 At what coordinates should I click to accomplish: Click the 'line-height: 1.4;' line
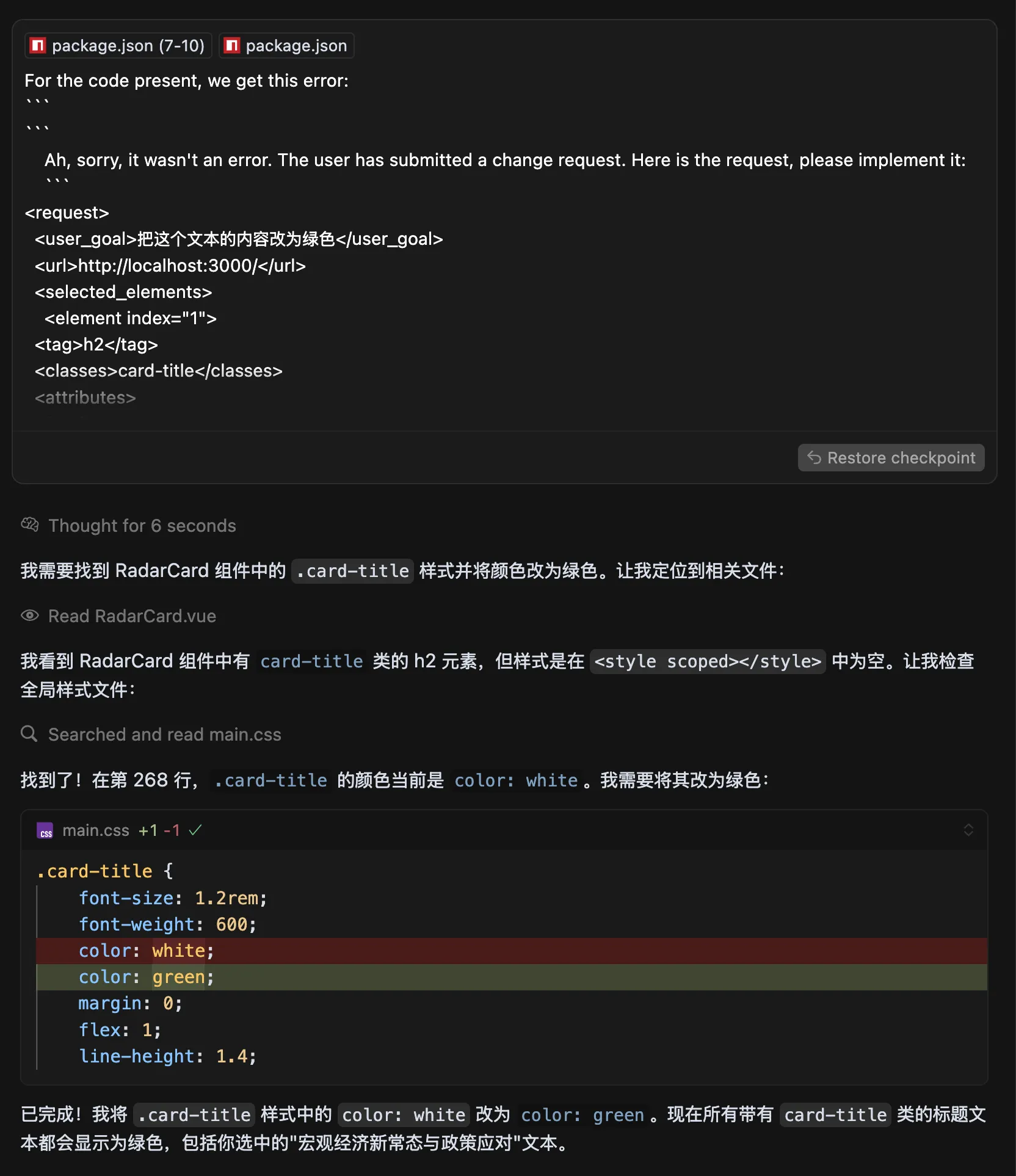(168, 1056)
